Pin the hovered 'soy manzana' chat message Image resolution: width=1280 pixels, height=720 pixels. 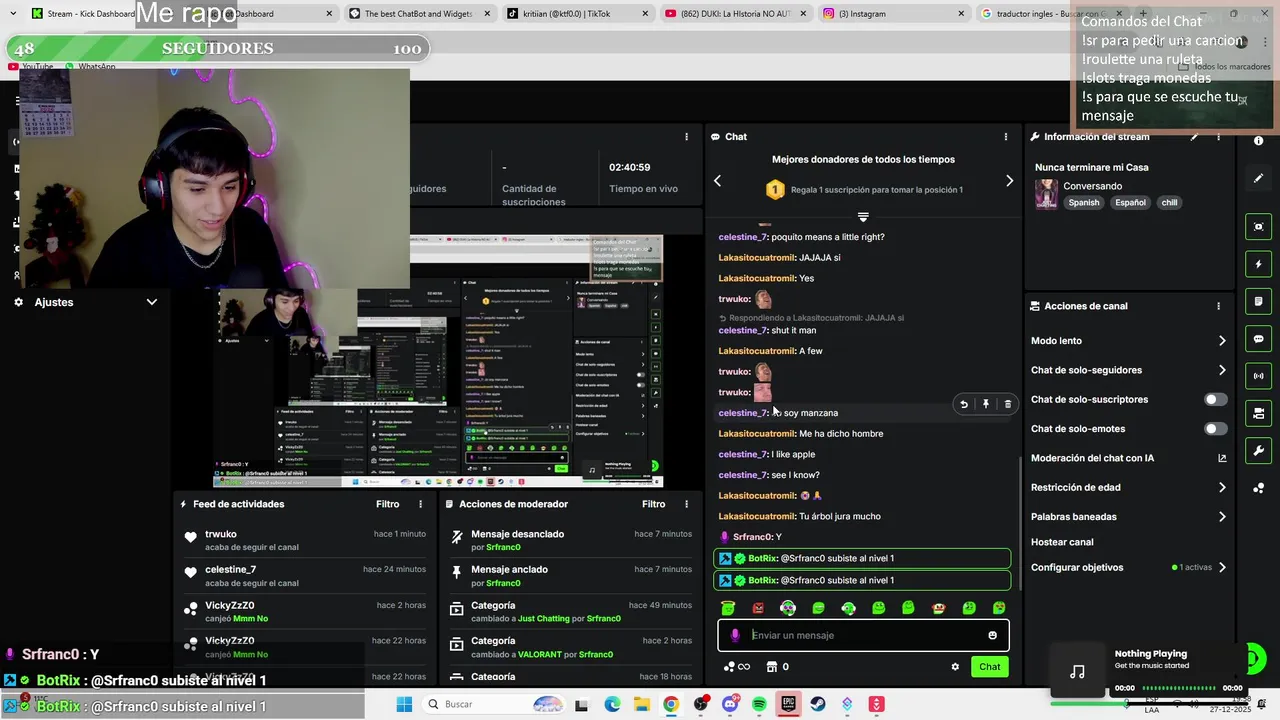tap(986, 404)
